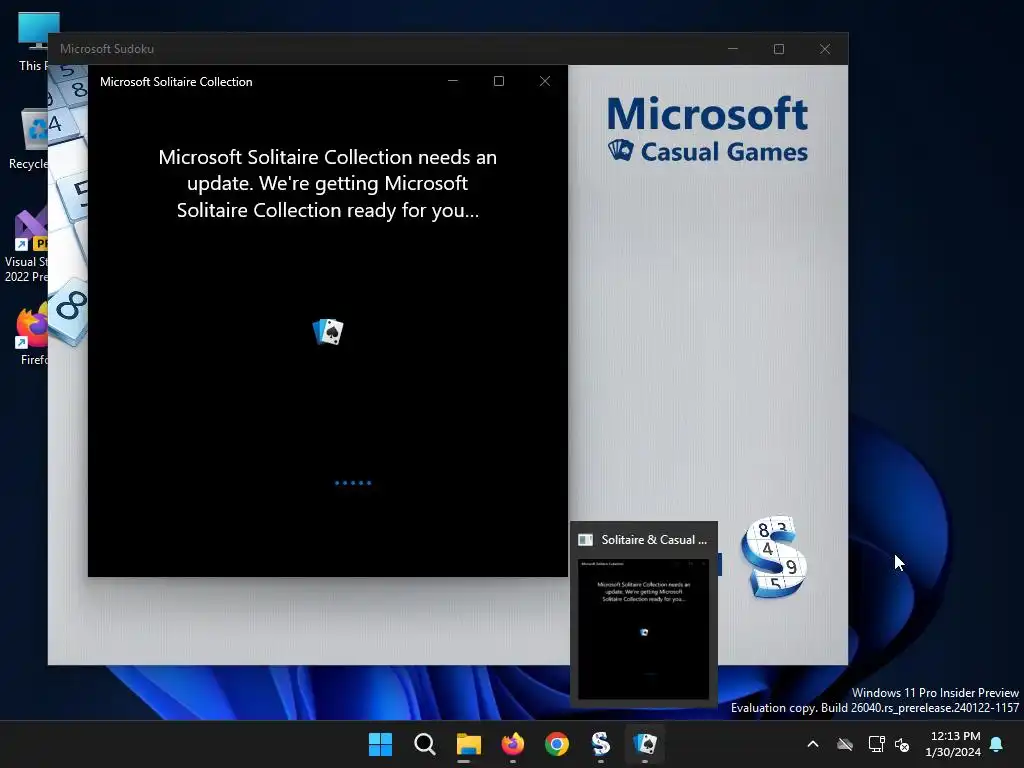
Task: Launch Firefox from the taskbar
Action: 513,744
